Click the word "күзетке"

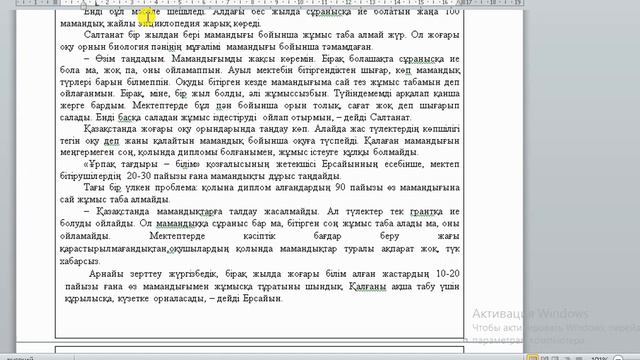[x=132, y=299]
